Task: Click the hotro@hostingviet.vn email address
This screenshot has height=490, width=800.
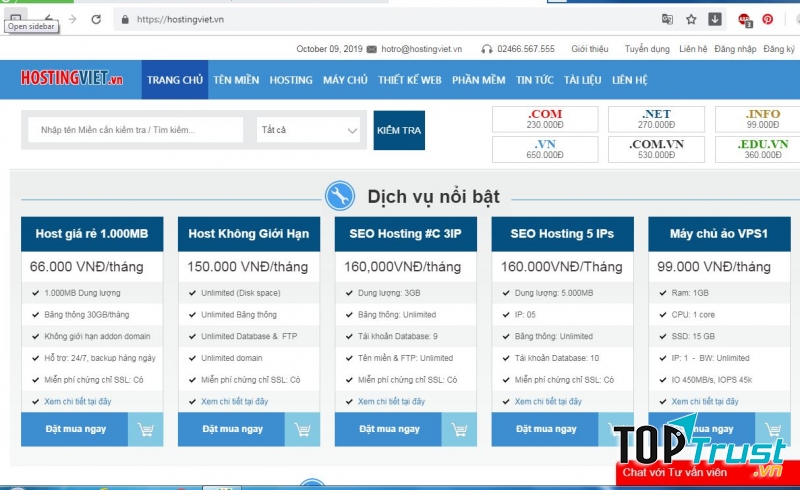Action: [421, 49]
